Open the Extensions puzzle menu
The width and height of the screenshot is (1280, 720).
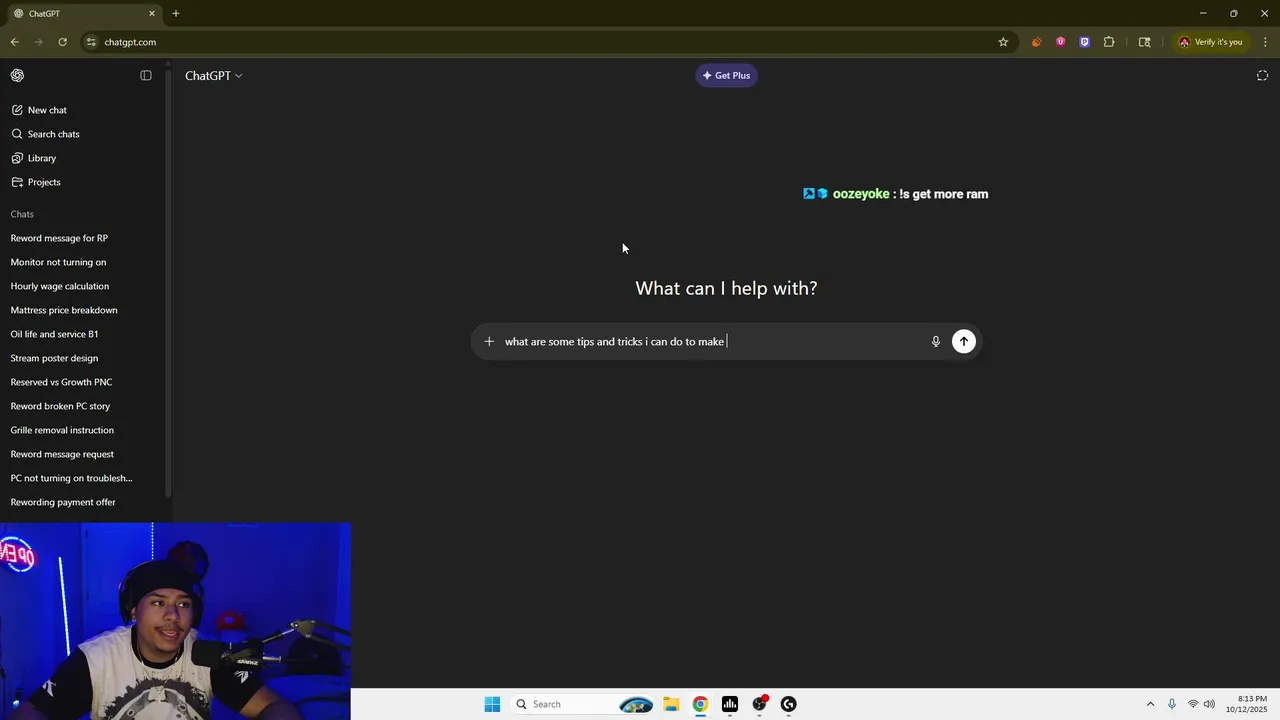(x=1109, y=42)
